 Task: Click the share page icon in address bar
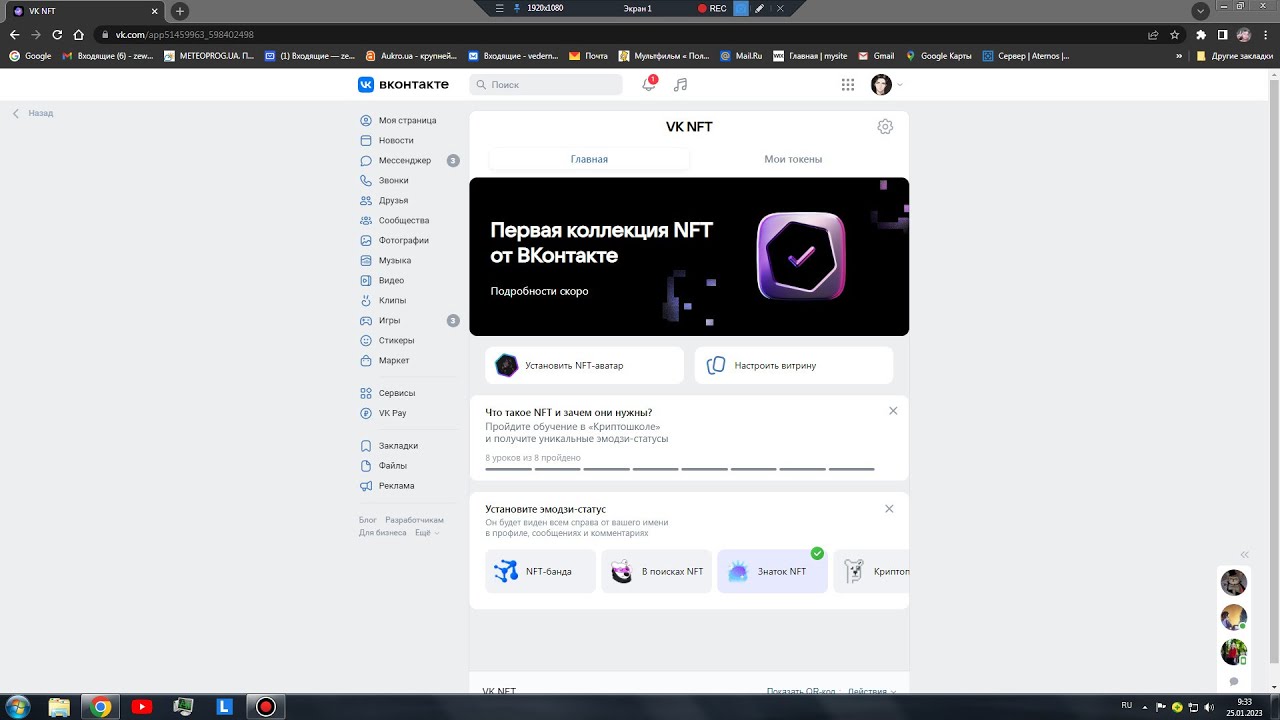(x=1152, y=35)
